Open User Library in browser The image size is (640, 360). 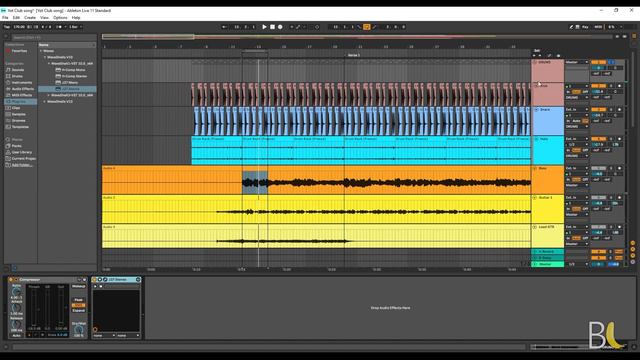22,152
